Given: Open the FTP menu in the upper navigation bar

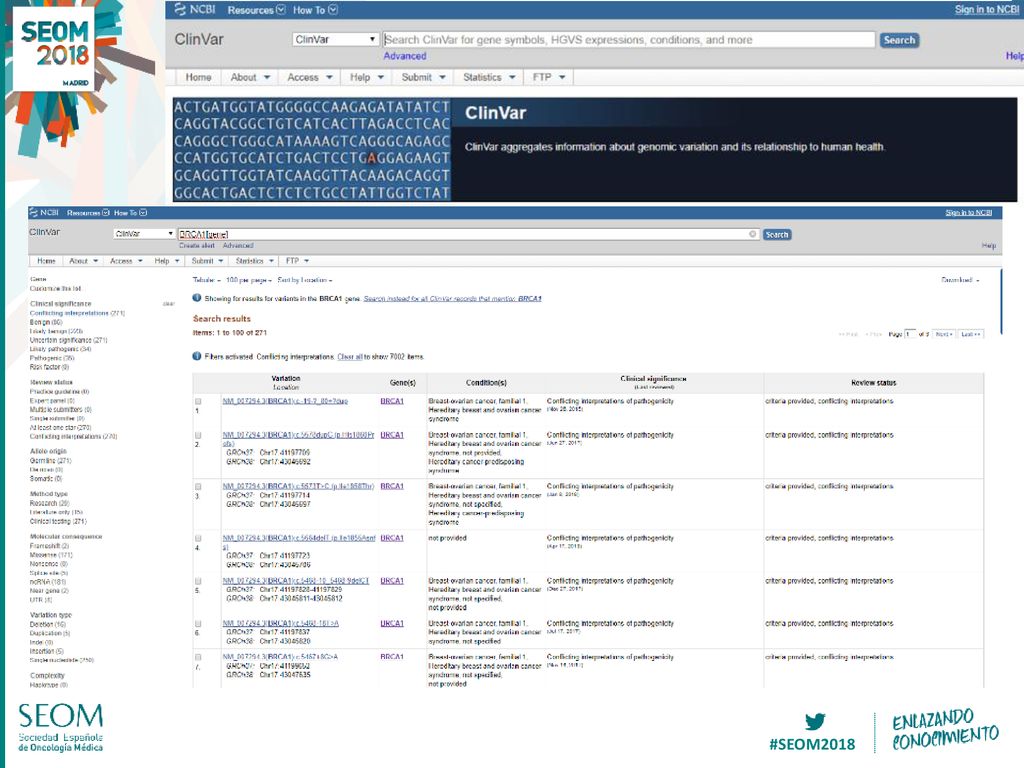Looking at the screenshot, I should pyautogui.click(x=549, y=77).
